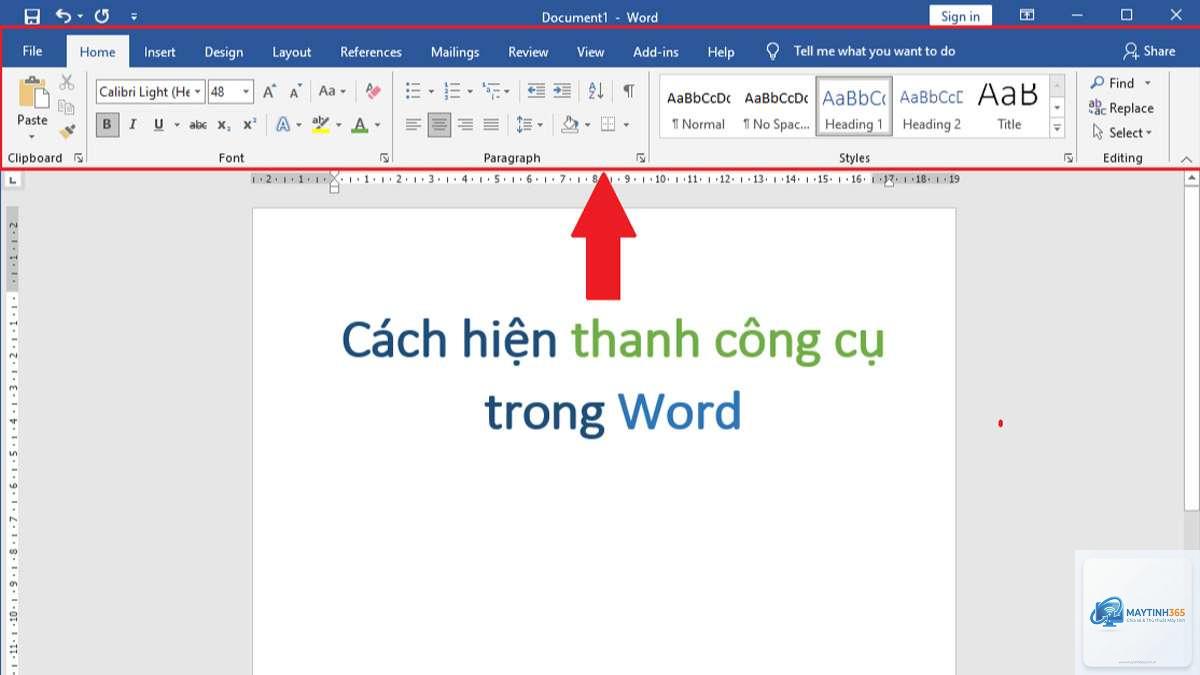Click the Sort A-Z icon
This screenshot has height=675, width=1200.
coord(596,91)
